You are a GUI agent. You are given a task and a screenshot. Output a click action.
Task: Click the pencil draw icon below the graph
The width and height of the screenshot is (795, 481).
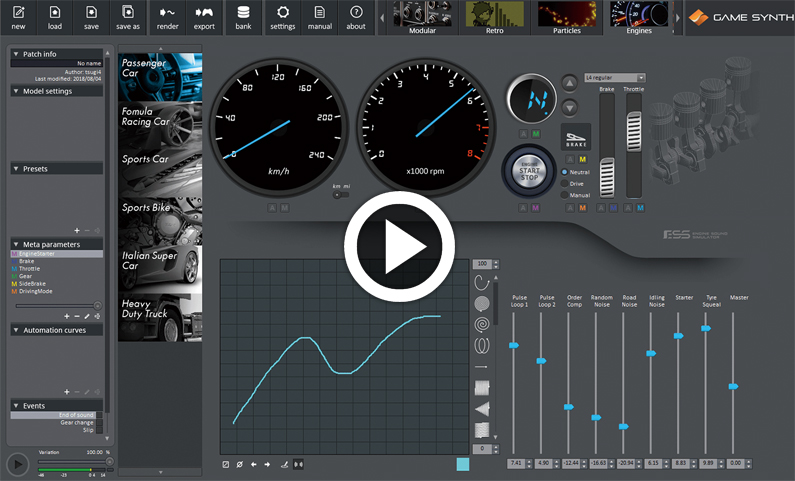click(284, 464)
